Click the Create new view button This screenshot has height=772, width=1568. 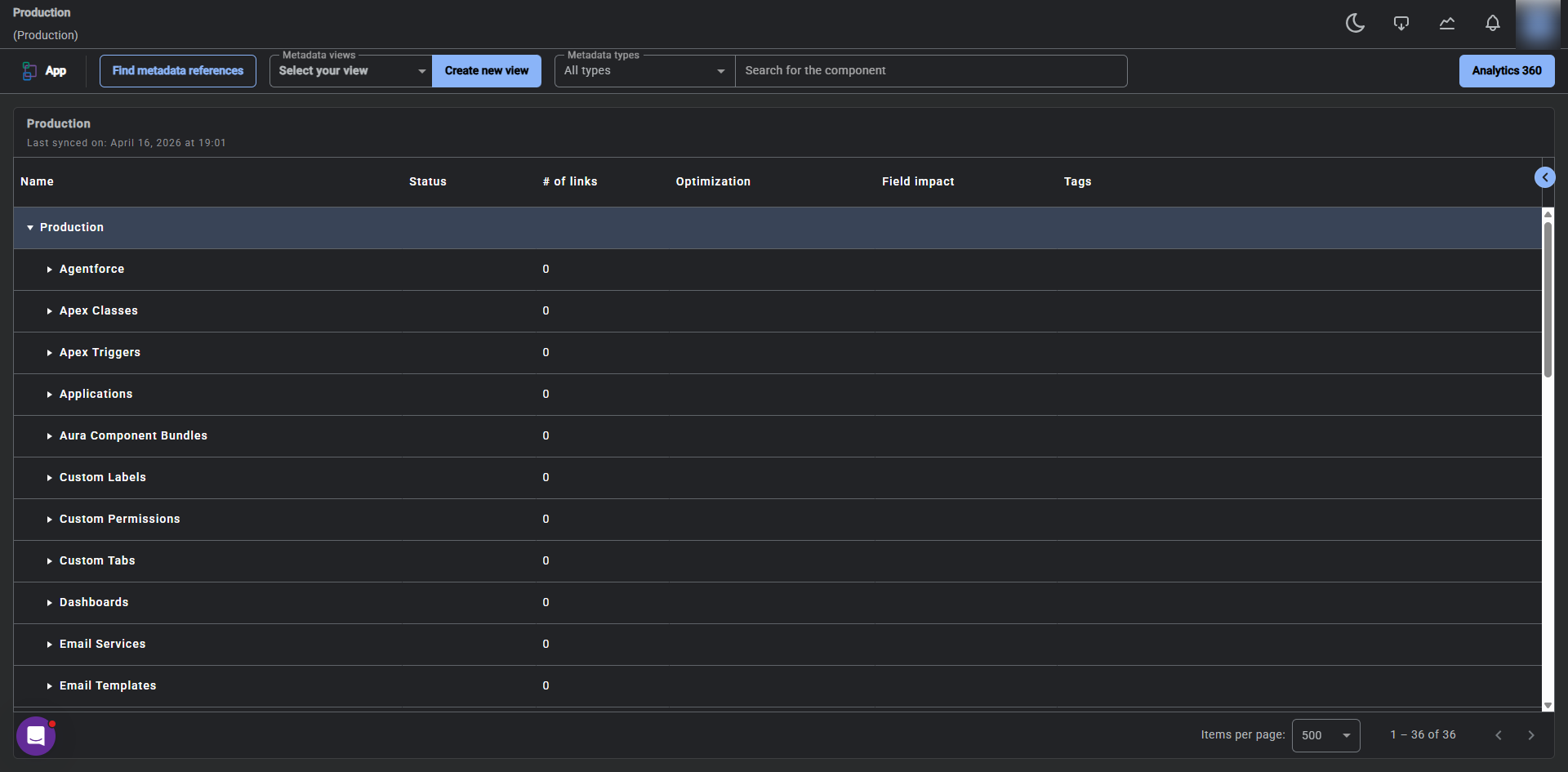point(487,71)
